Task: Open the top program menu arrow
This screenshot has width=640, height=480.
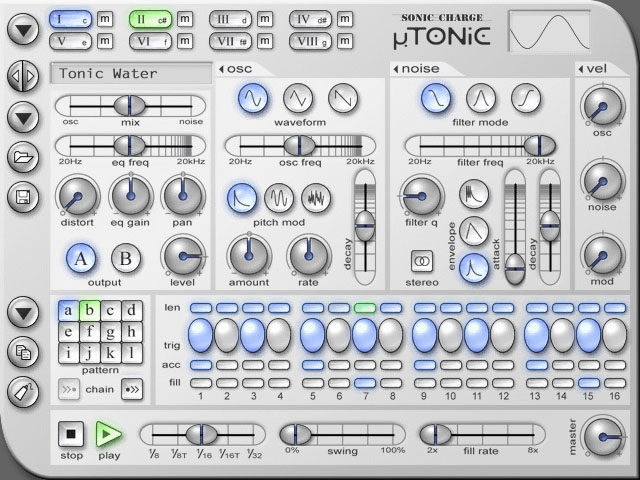Action: click(23, 29)
